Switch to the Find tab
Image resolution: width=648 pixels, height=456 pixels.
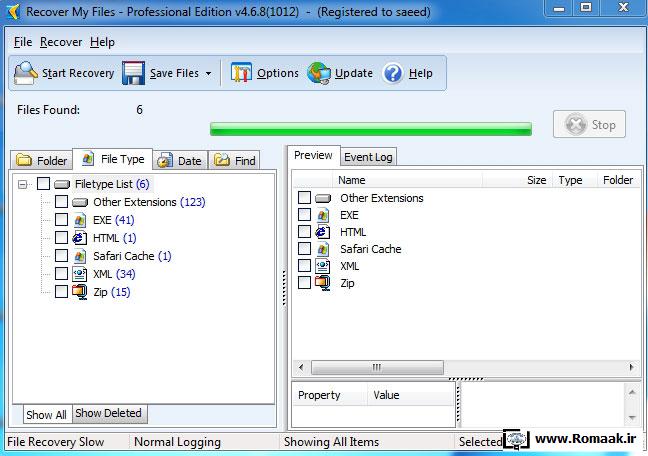[x=234, y=160]
